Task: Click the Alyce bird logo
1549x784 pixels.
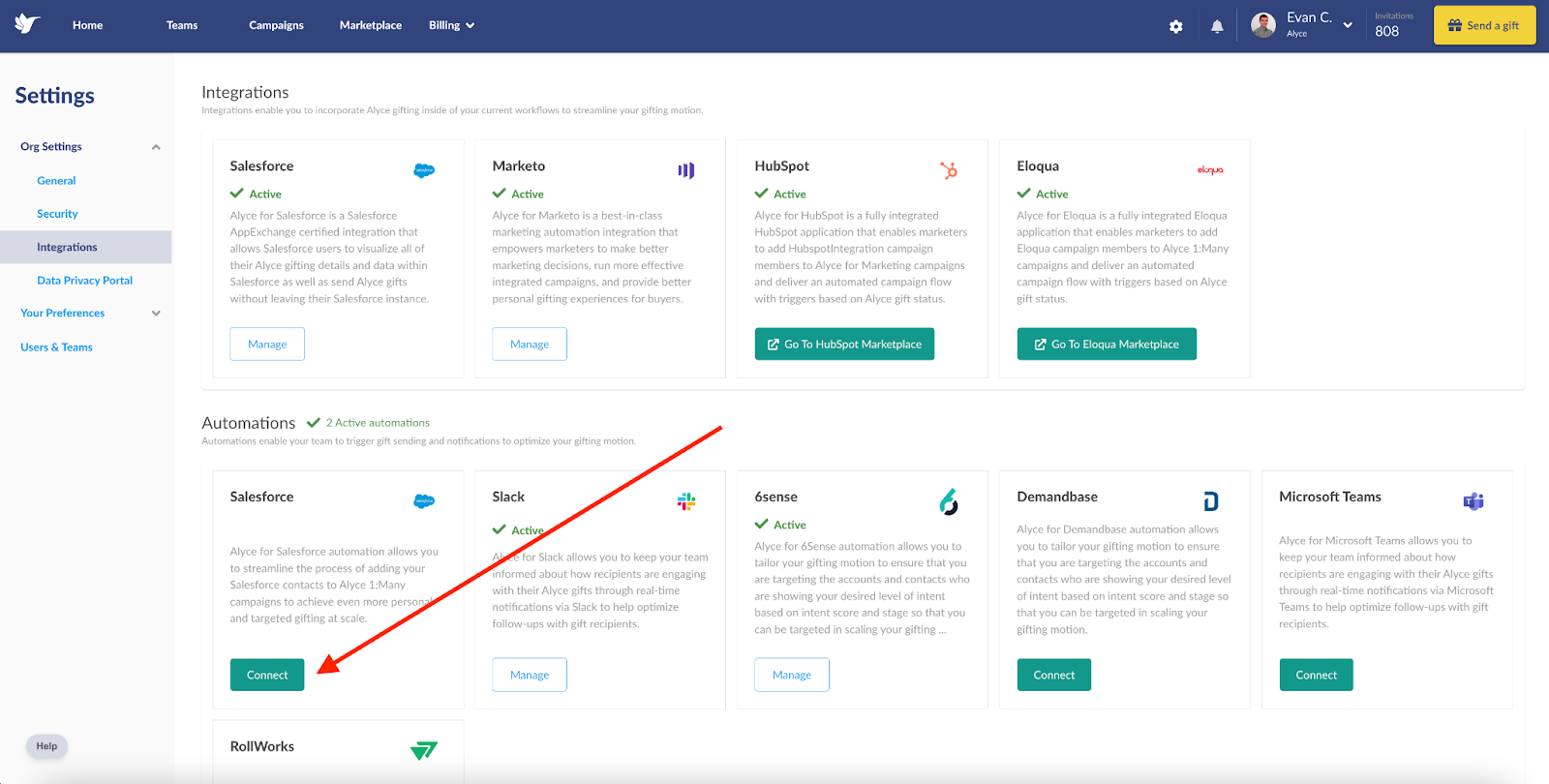Action: point(27,24)
